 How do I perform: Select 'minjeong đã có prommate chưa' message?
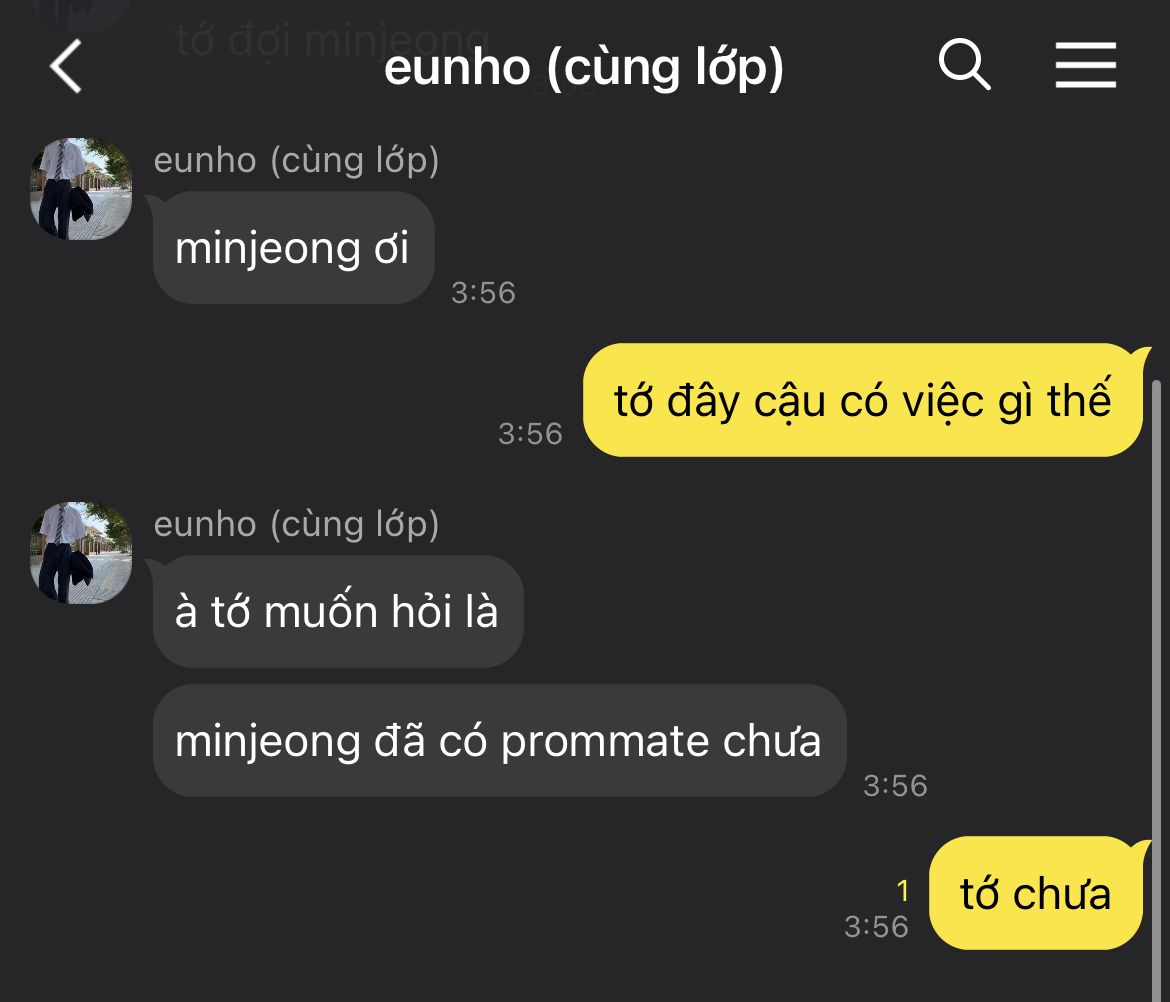(499, 741)
